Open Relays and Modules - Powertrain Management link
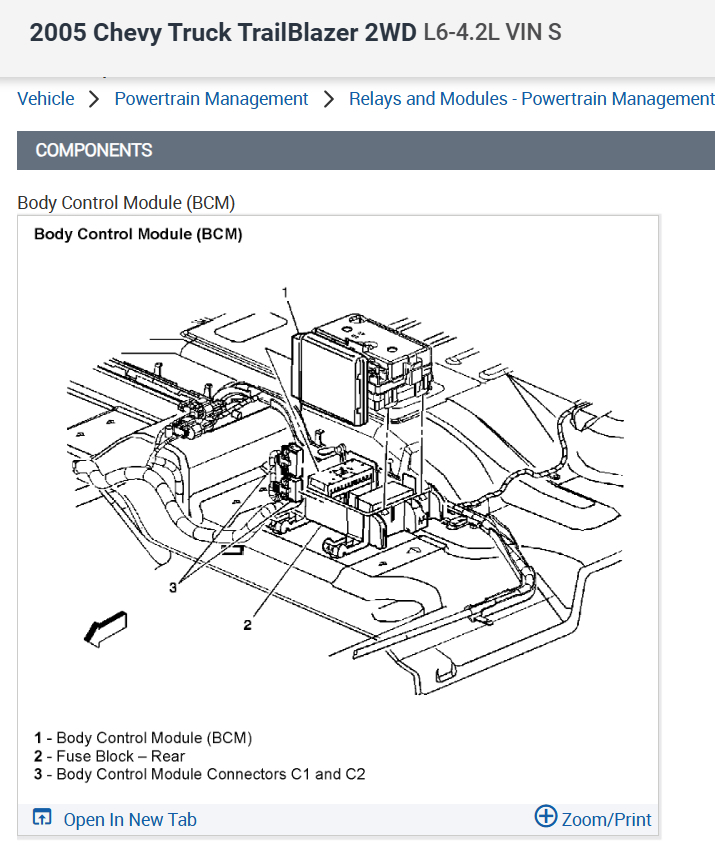 point(532,99)
